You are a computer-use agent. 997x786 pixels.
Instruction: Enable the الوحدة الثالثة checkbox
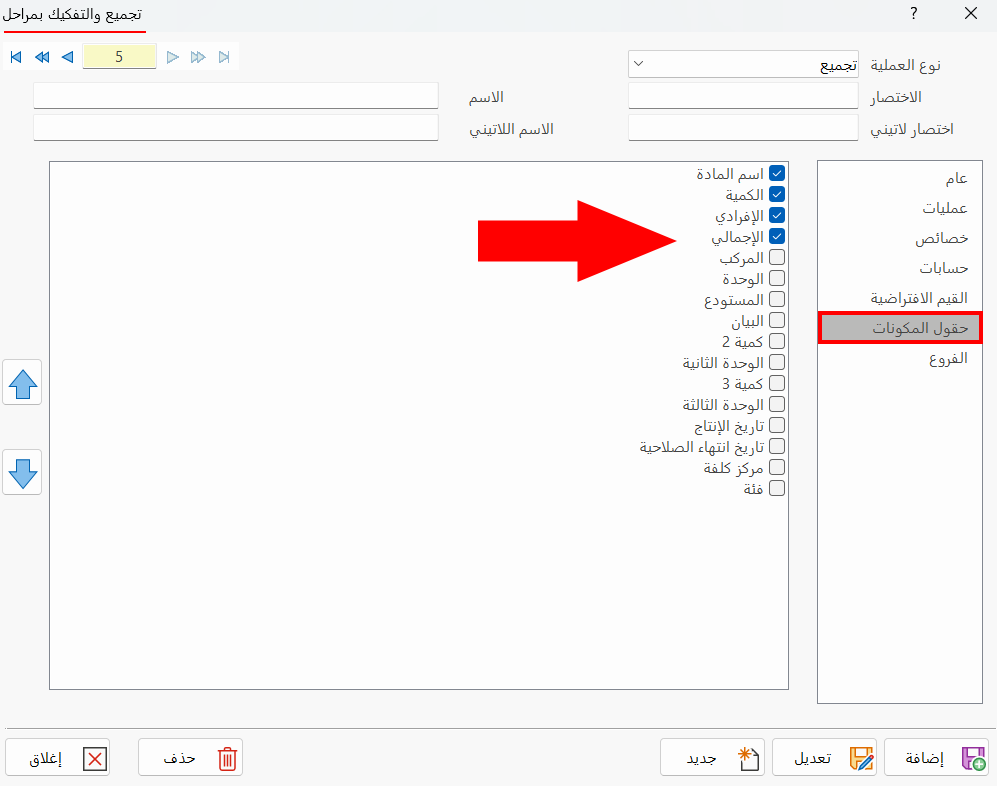point(776,404)
